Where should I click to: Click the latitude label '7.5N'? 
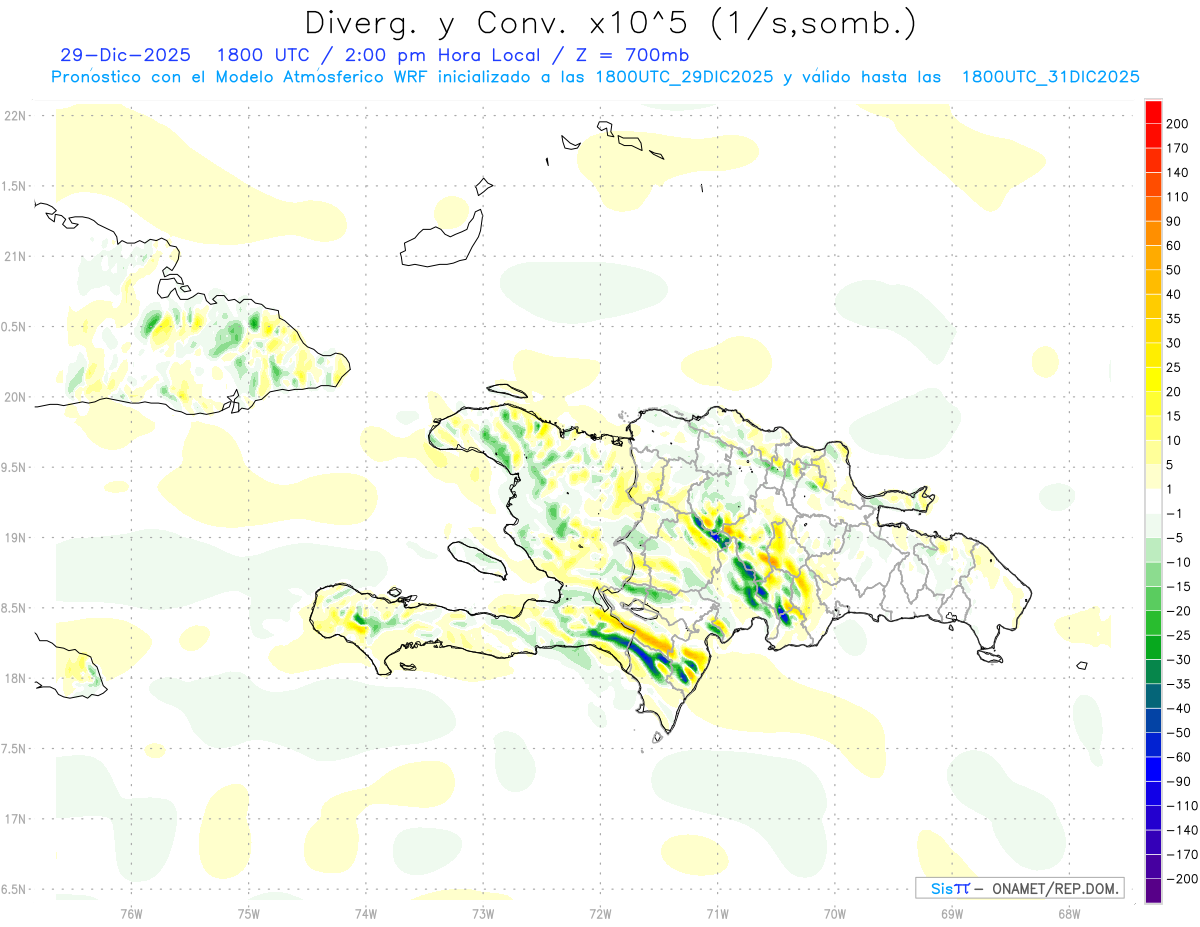coord(15,749)
